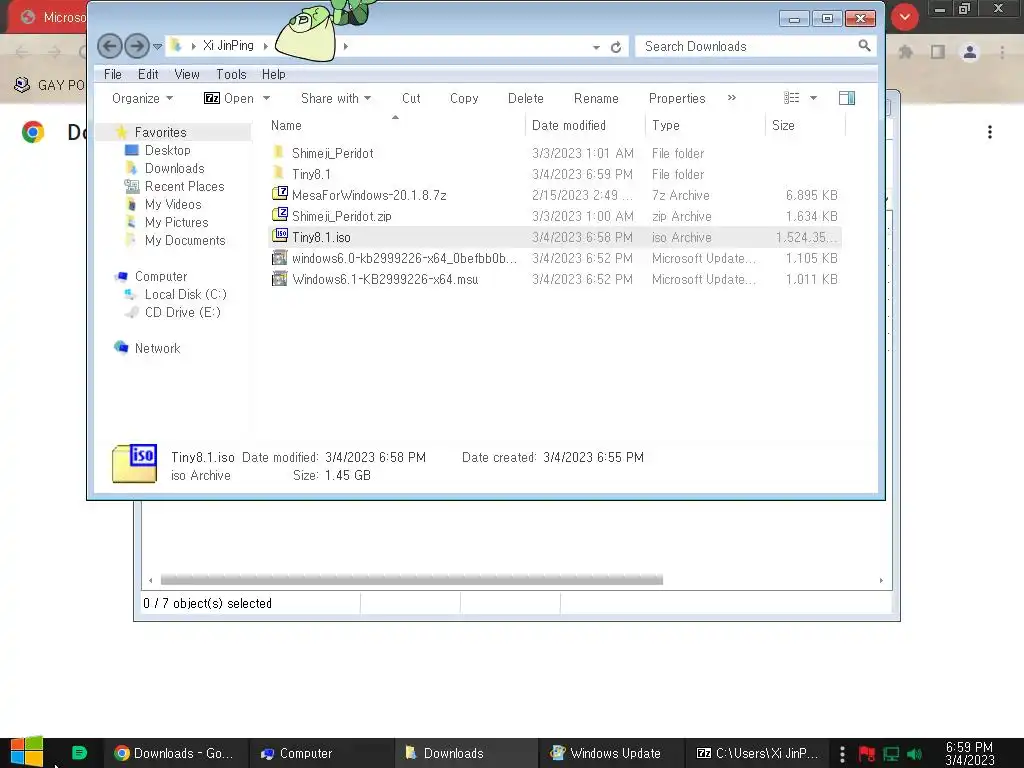Click the green chat taskbar icon
The width and height of the screenshot is (1024, 768).
click(79, 753)
